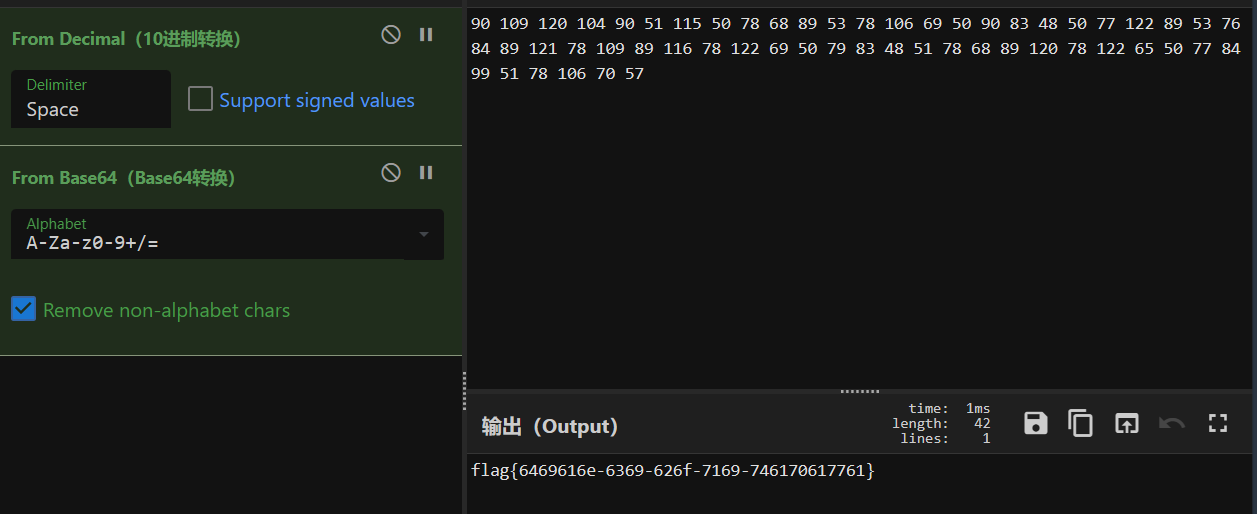
Task: Select the From Base64 operation title
Action: coord(123,178)
